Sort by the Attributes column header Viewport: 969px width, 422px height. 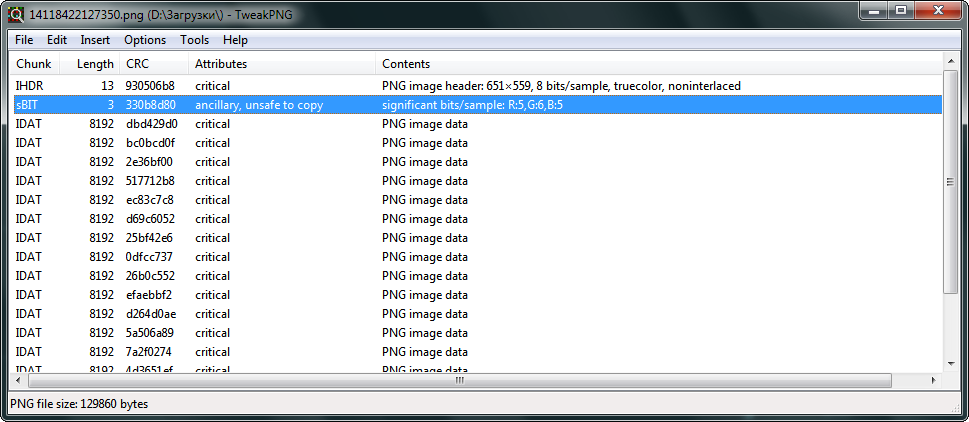coord(282,64)
